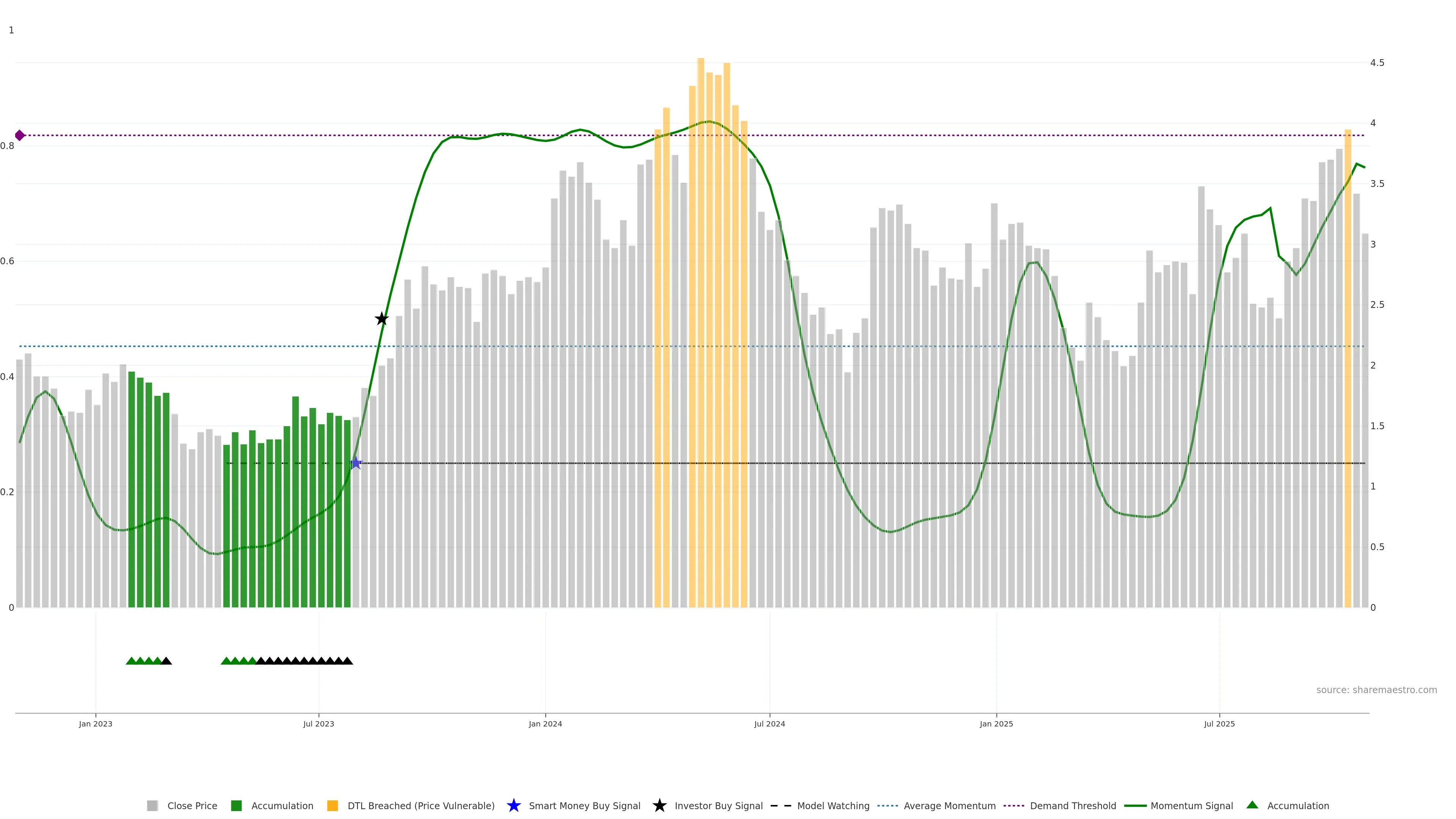Image resolution: width=1456 pixels, height=819 pixels.
Task: Click the Jul 2023 axis label
Action: [x=319, y=724]
